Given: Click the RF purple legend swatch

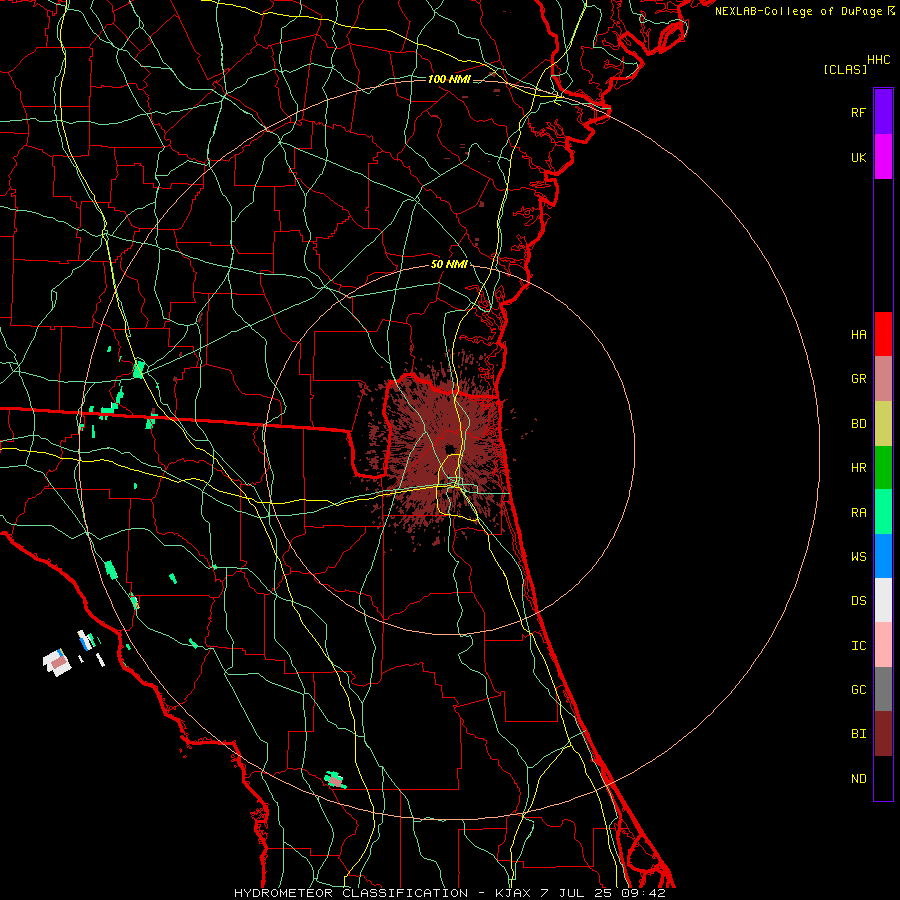Looking at the screenshot, I should tap(883, 112).
